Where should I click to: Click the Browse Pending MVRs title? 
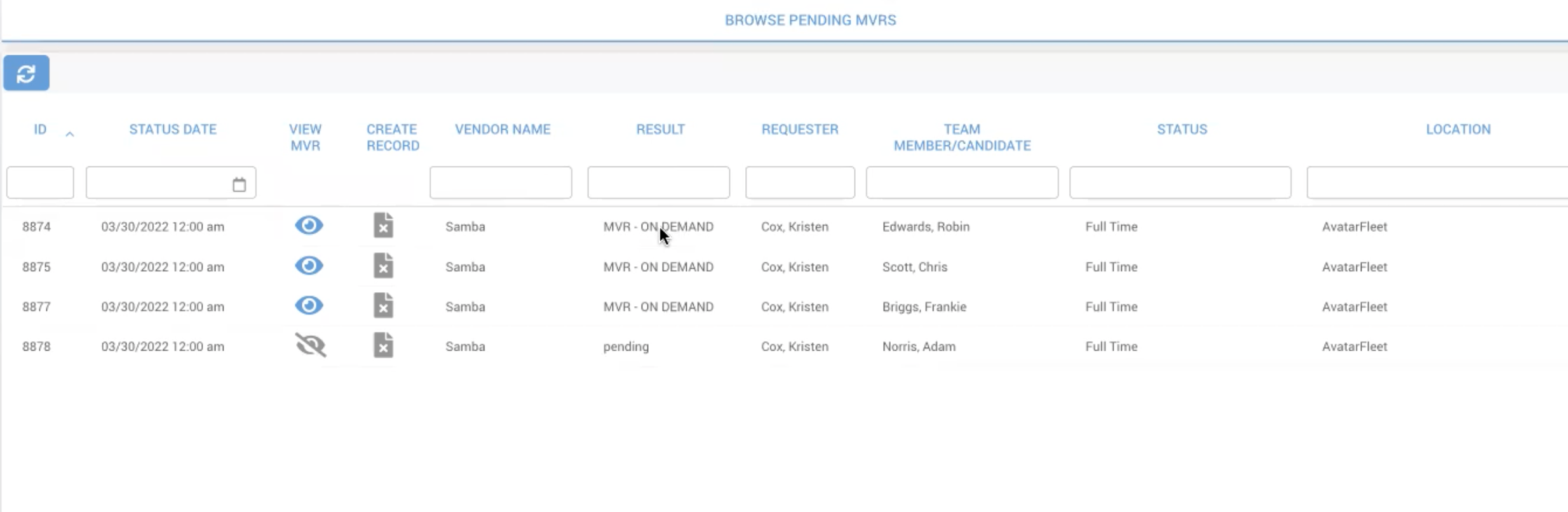coord(810,20)
